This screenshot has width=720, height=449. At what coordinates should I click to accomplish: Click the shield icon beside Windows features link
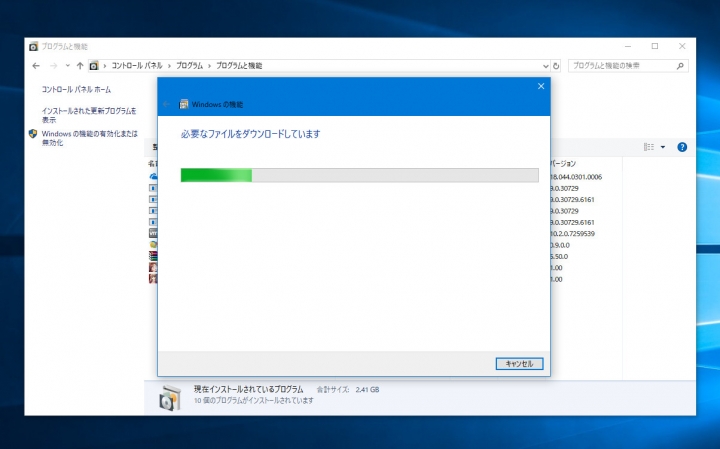(x=33, y=134)
